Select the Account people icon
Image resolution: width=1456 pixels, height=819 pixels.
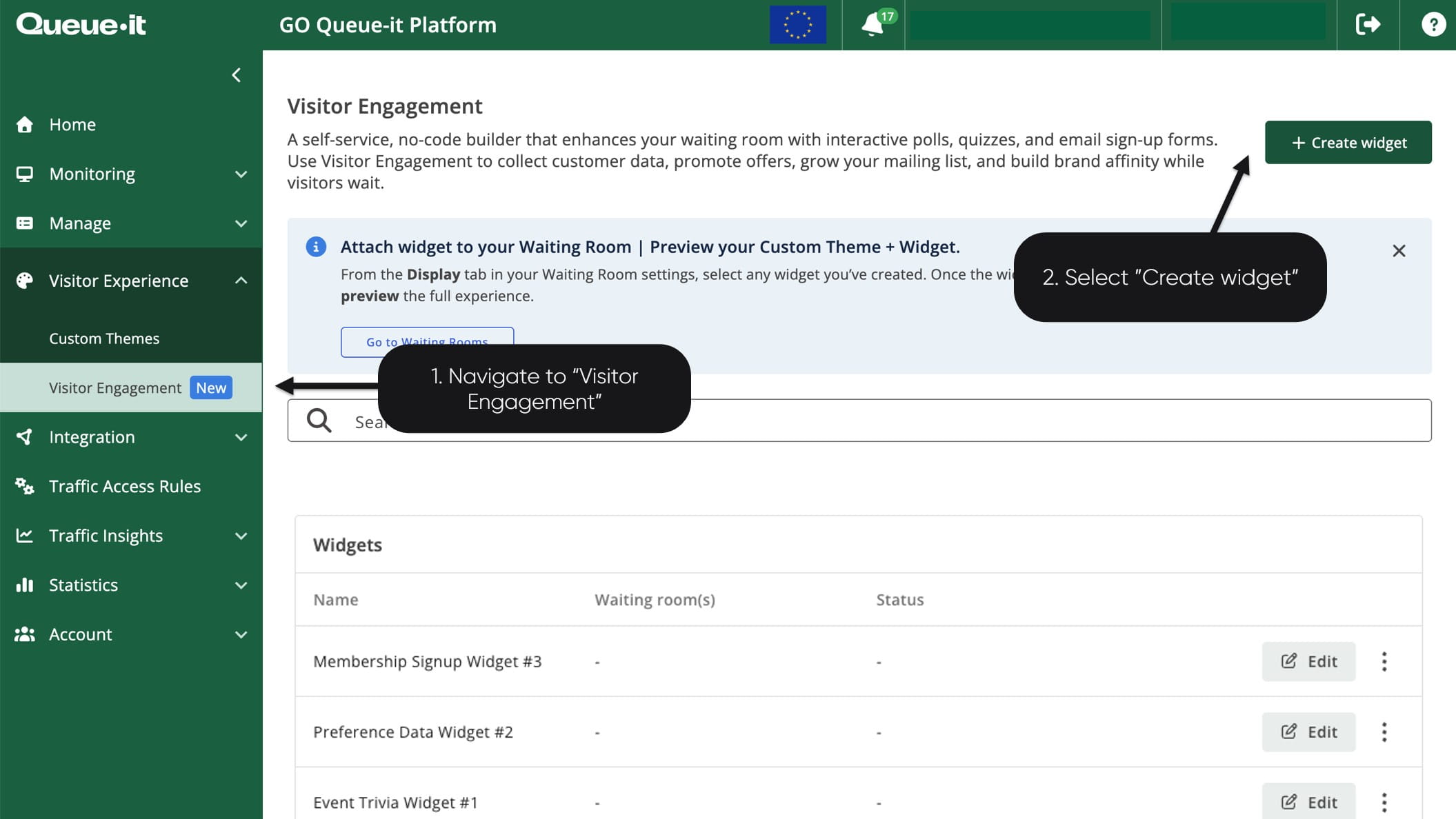click(x=25, y=634)
